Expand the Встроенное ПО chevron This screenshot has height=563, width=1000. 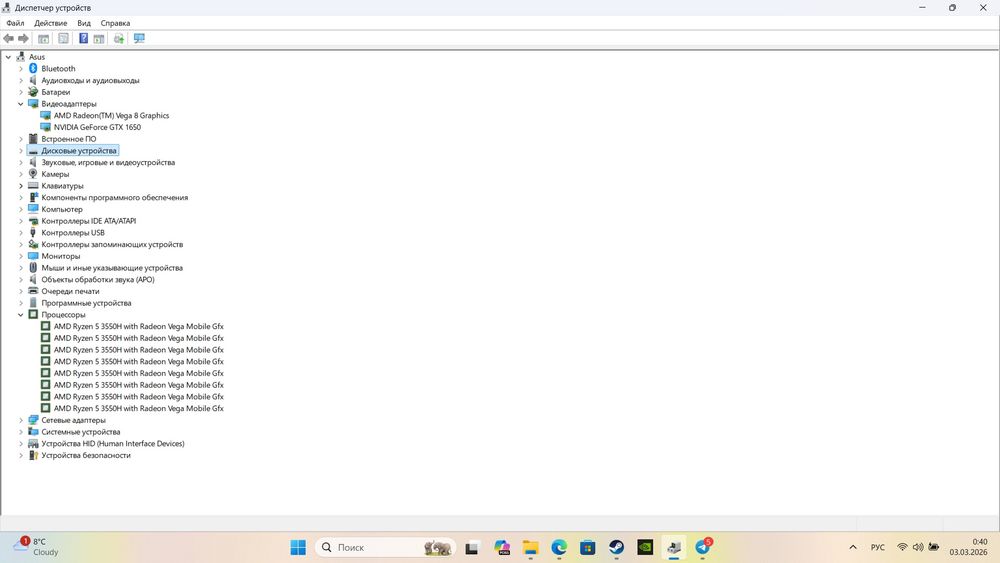point(20,139)
